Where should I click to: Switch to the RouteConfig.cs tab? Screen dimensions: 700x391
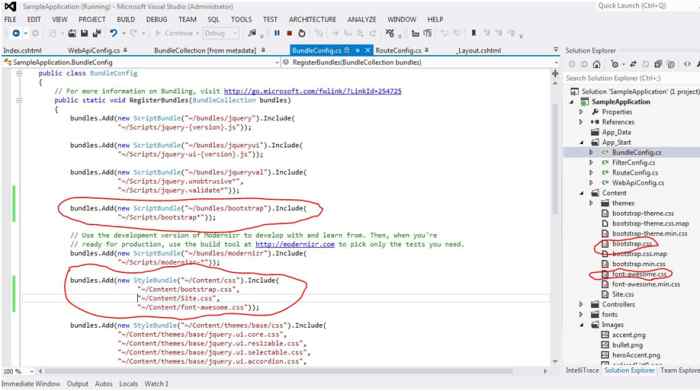click(x=398, y=50)
